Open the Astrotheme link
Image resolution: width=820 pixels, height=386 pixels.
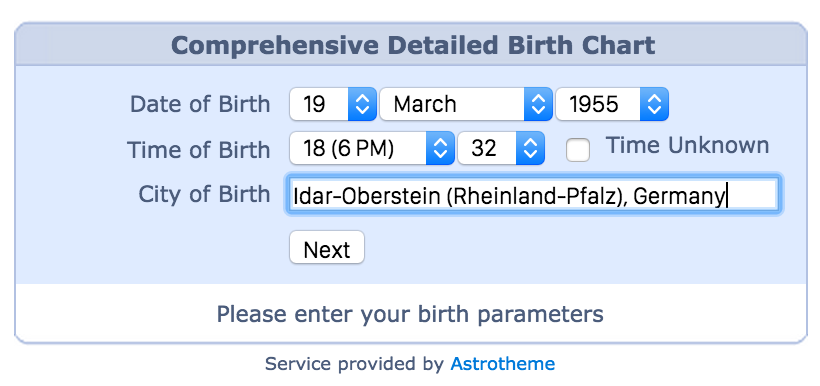pos(503,363)
